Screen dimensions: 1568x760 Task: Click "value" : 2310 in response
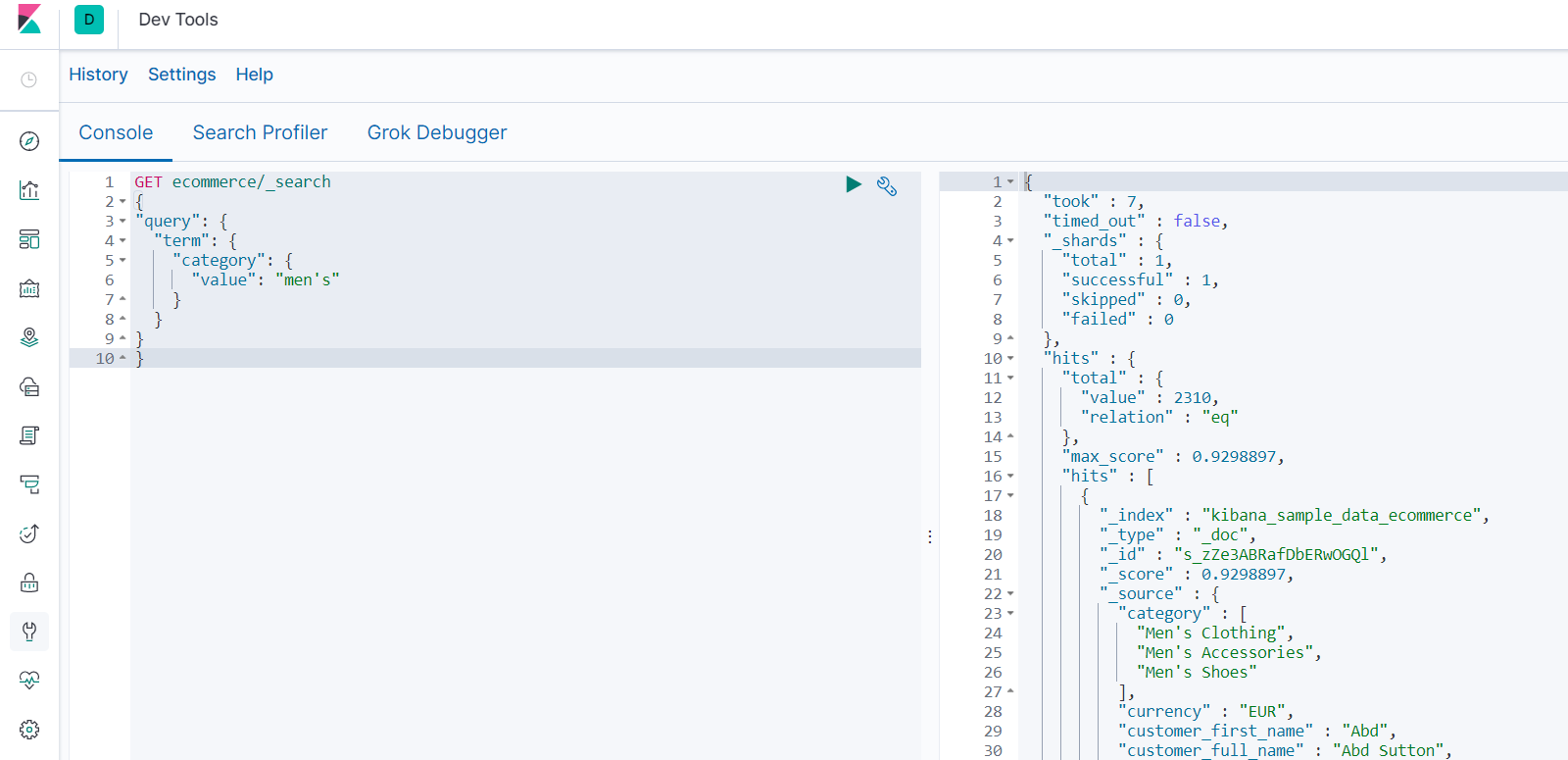point(1150,397)
